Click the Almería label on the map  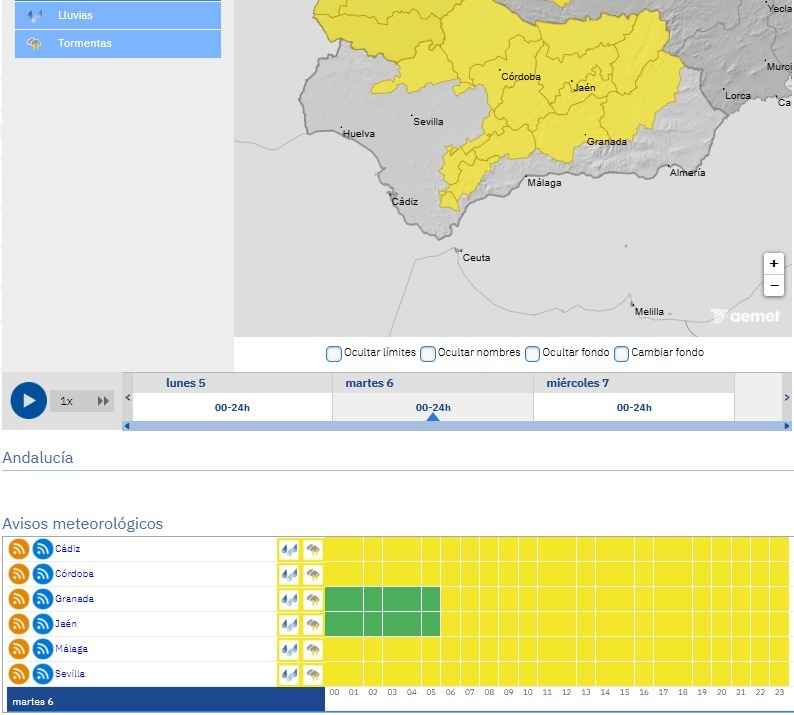point(687,173)
